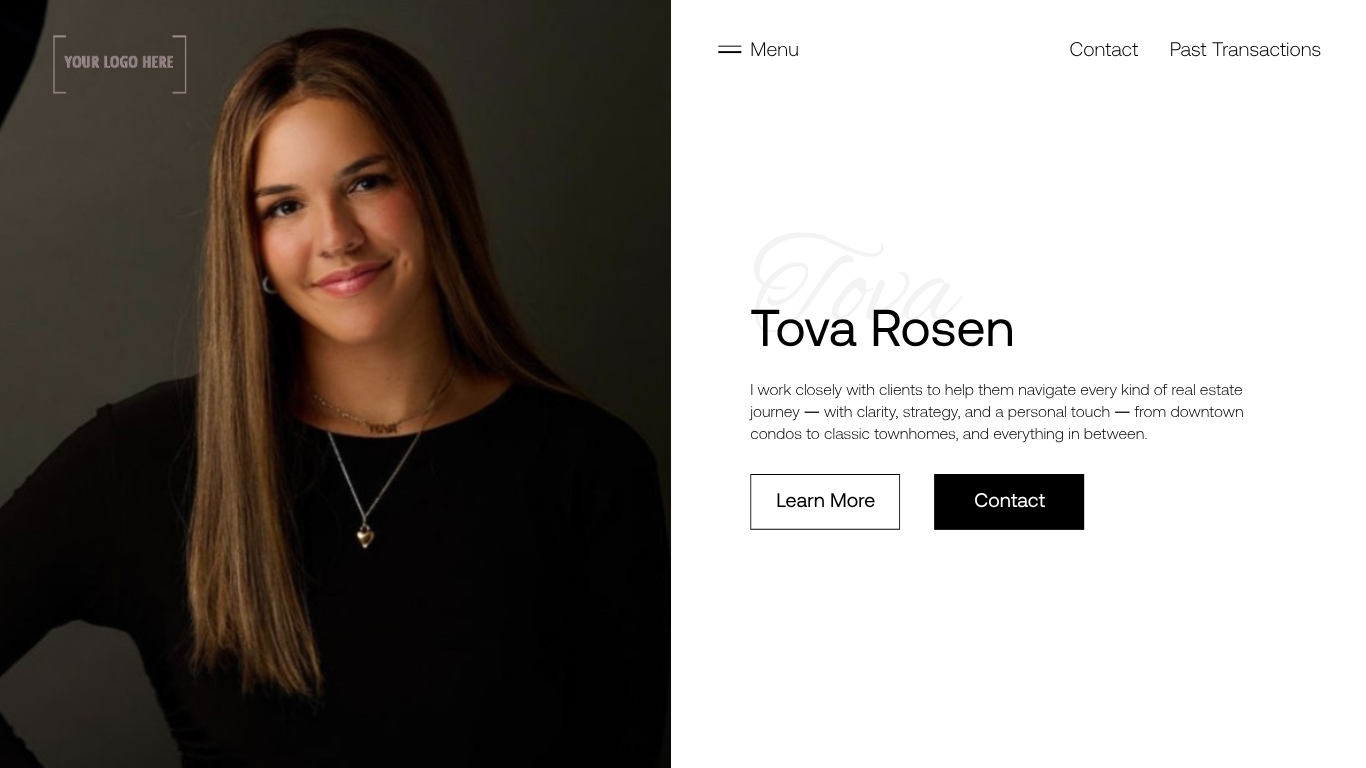Click the Learn More outlined button
This screenshot has height=768, width=1366.
pos(825,501)
